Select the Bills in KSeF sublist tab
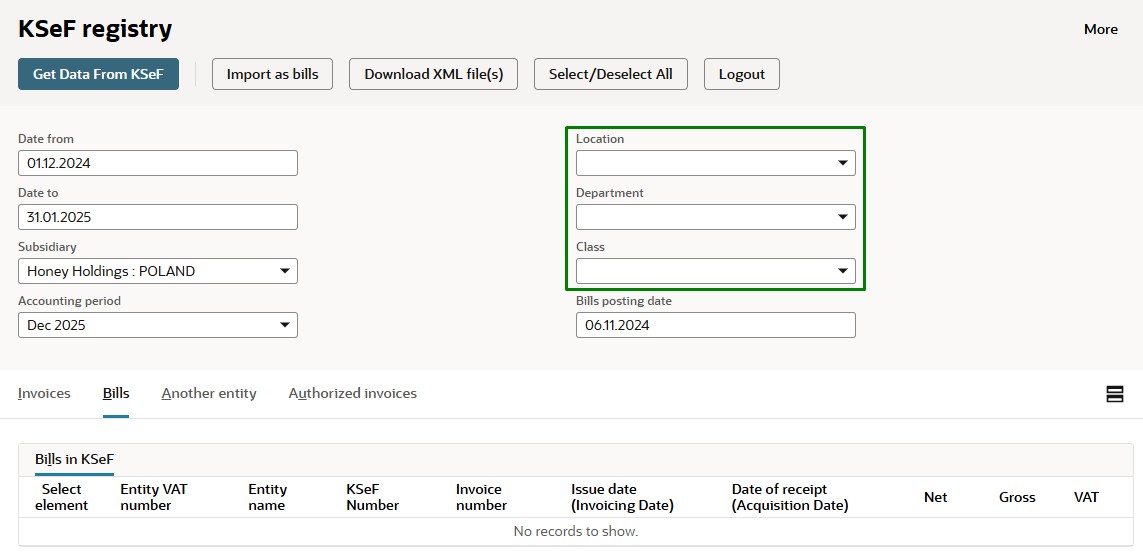The width and height of the screenshot is (1143, 554). 74,459
